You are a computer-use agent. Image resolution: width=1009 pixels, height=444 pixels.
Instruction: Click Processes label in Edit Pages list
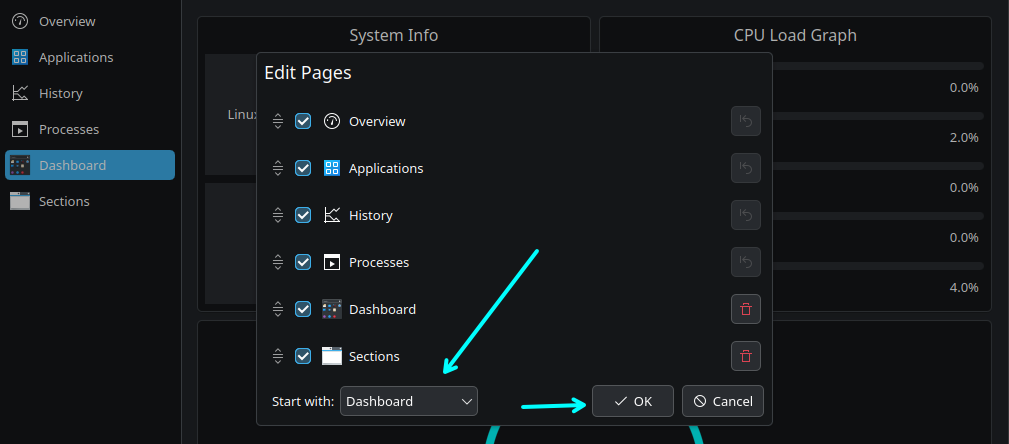click(x=379, y=263)
